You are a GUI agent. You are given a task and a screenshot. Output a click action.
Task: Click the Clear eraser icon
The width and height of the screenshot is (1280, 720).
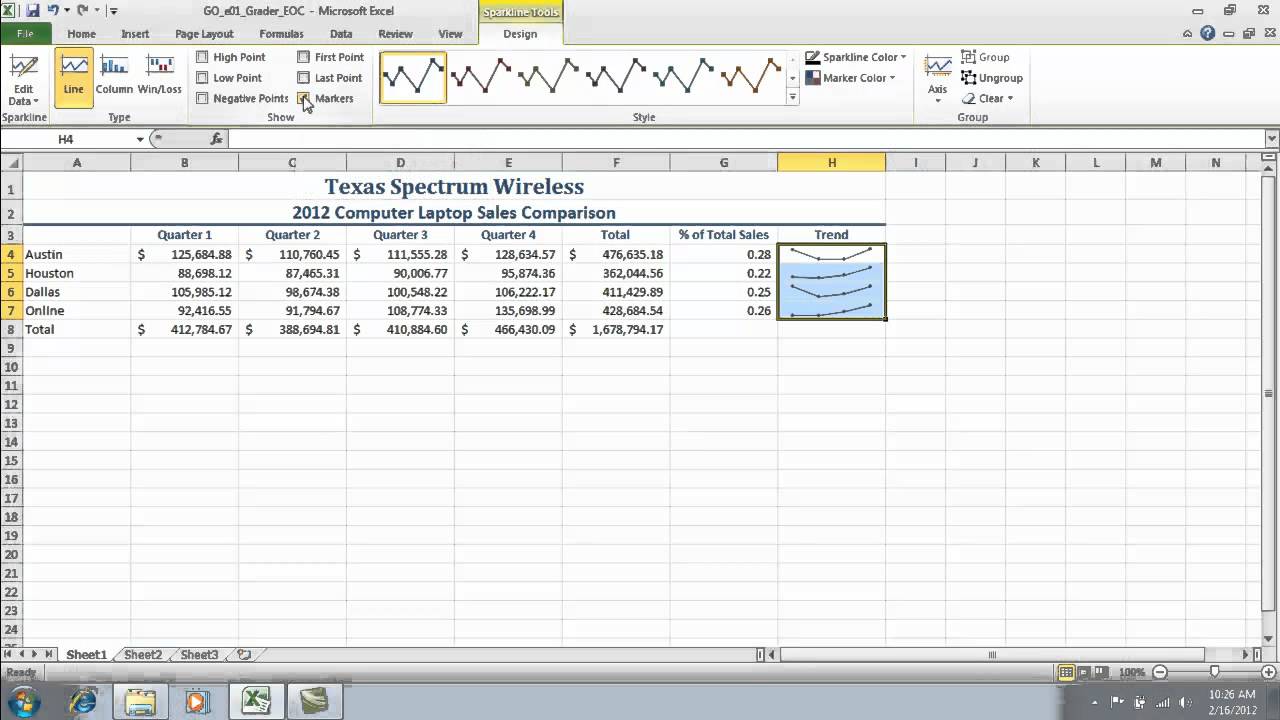[969, 98]
